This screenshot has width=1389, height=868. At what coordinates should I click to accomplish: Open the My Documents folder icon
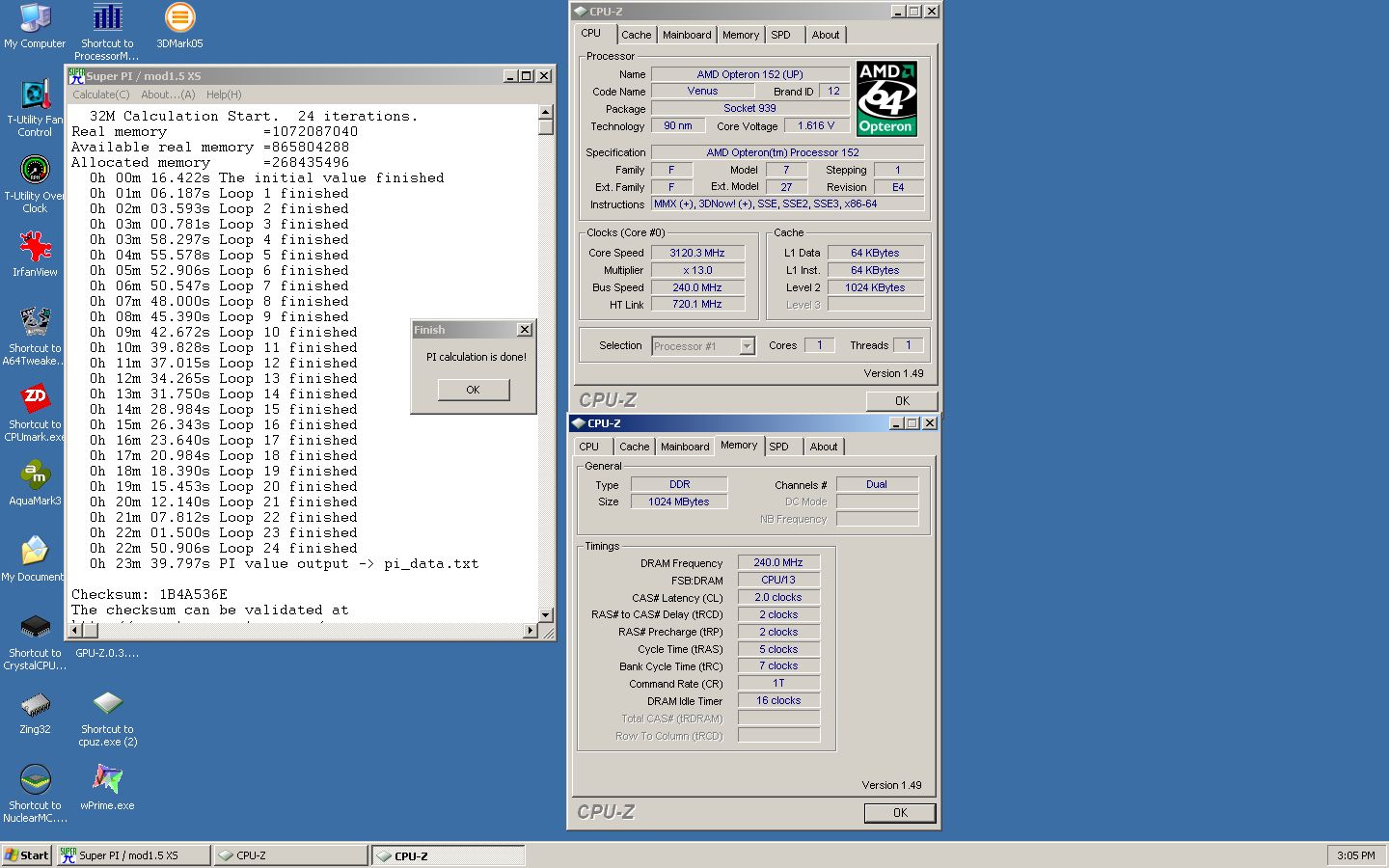35,559
